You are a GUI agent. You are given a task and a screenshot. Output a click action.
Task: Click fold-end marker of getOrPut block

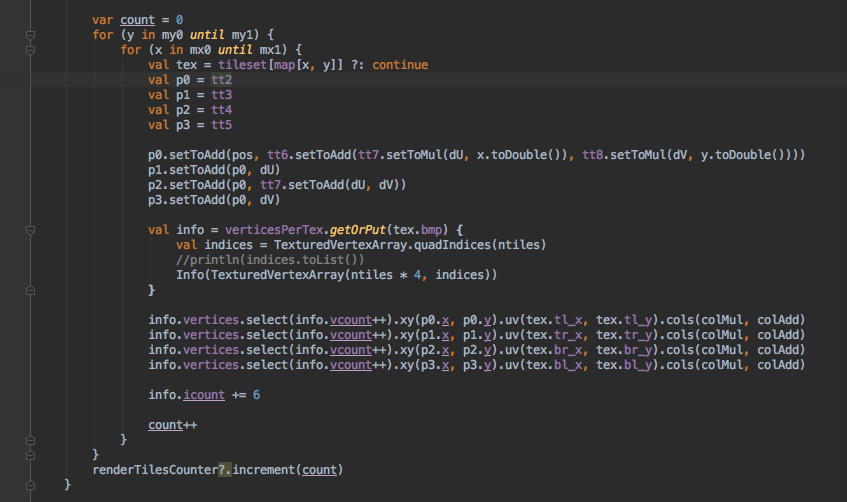click(31, 290)
